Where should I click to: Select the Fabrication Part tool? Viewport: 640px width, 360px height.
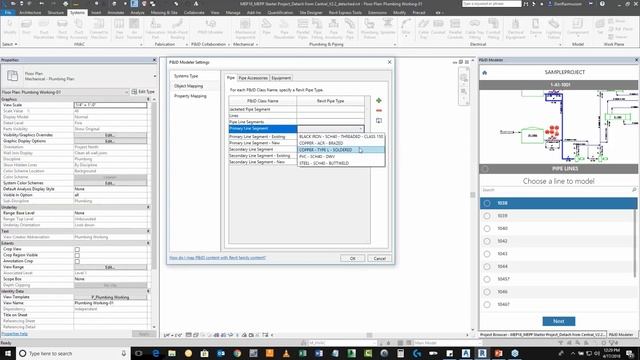(155, 28)
